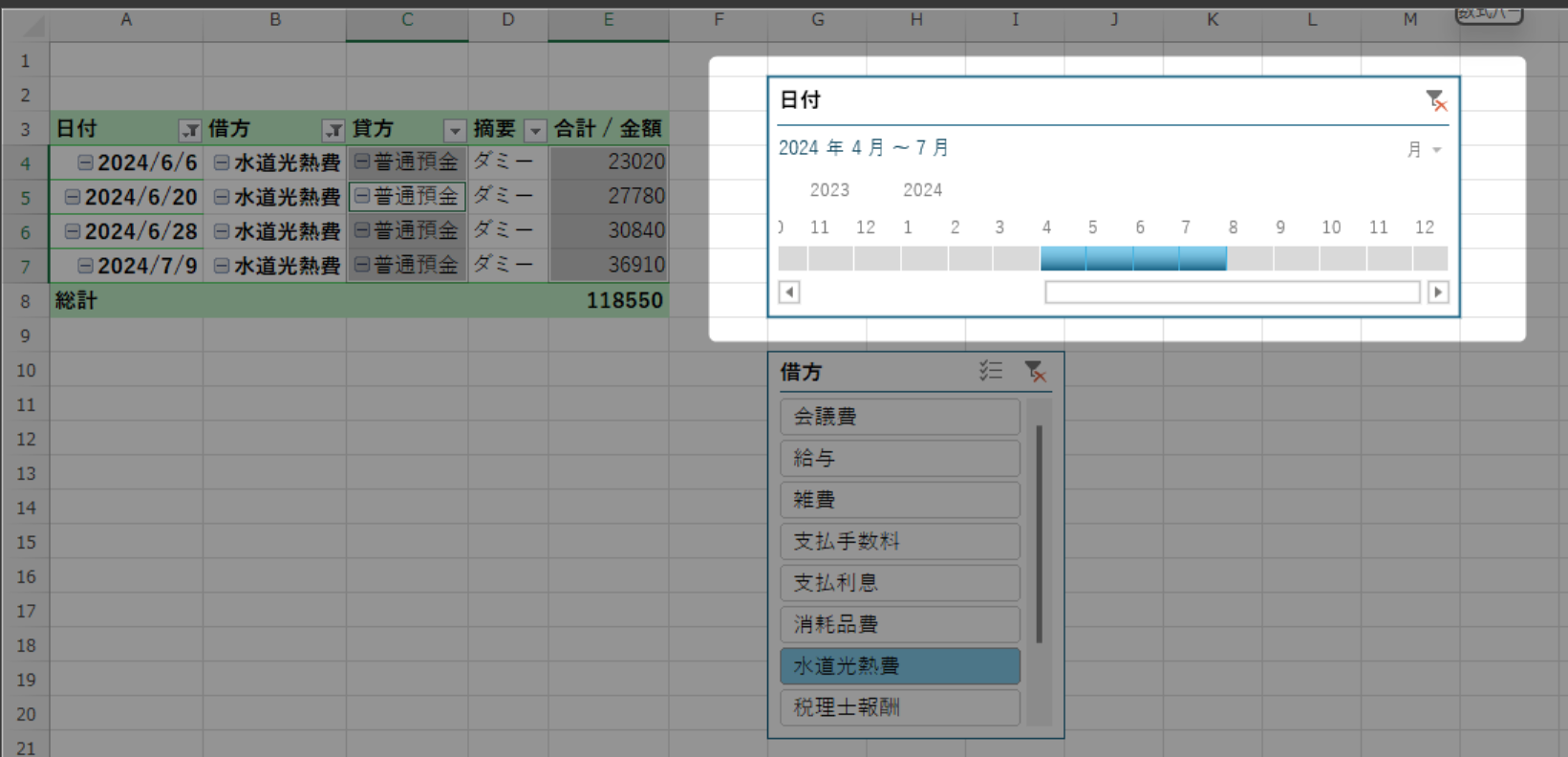This screenshot has width=1568, height=757.
Task: Collapse the 2024/7/9 date row
Action: tap(85, 266)
